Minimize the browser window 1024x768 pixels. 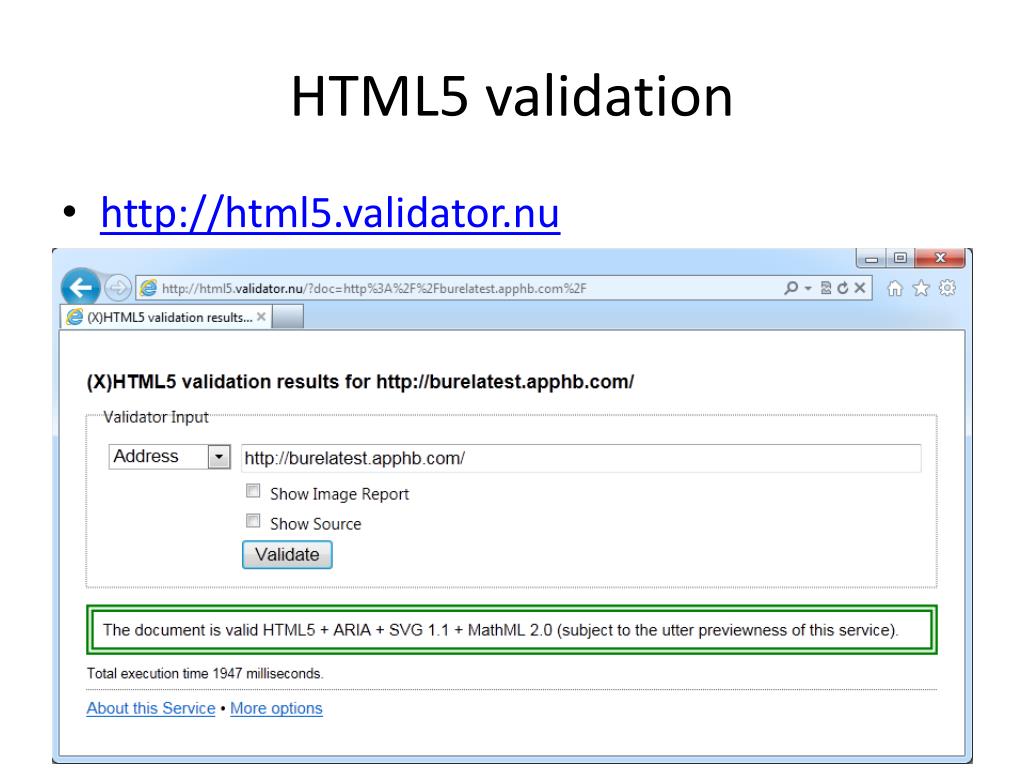click(x=871, y=259)
